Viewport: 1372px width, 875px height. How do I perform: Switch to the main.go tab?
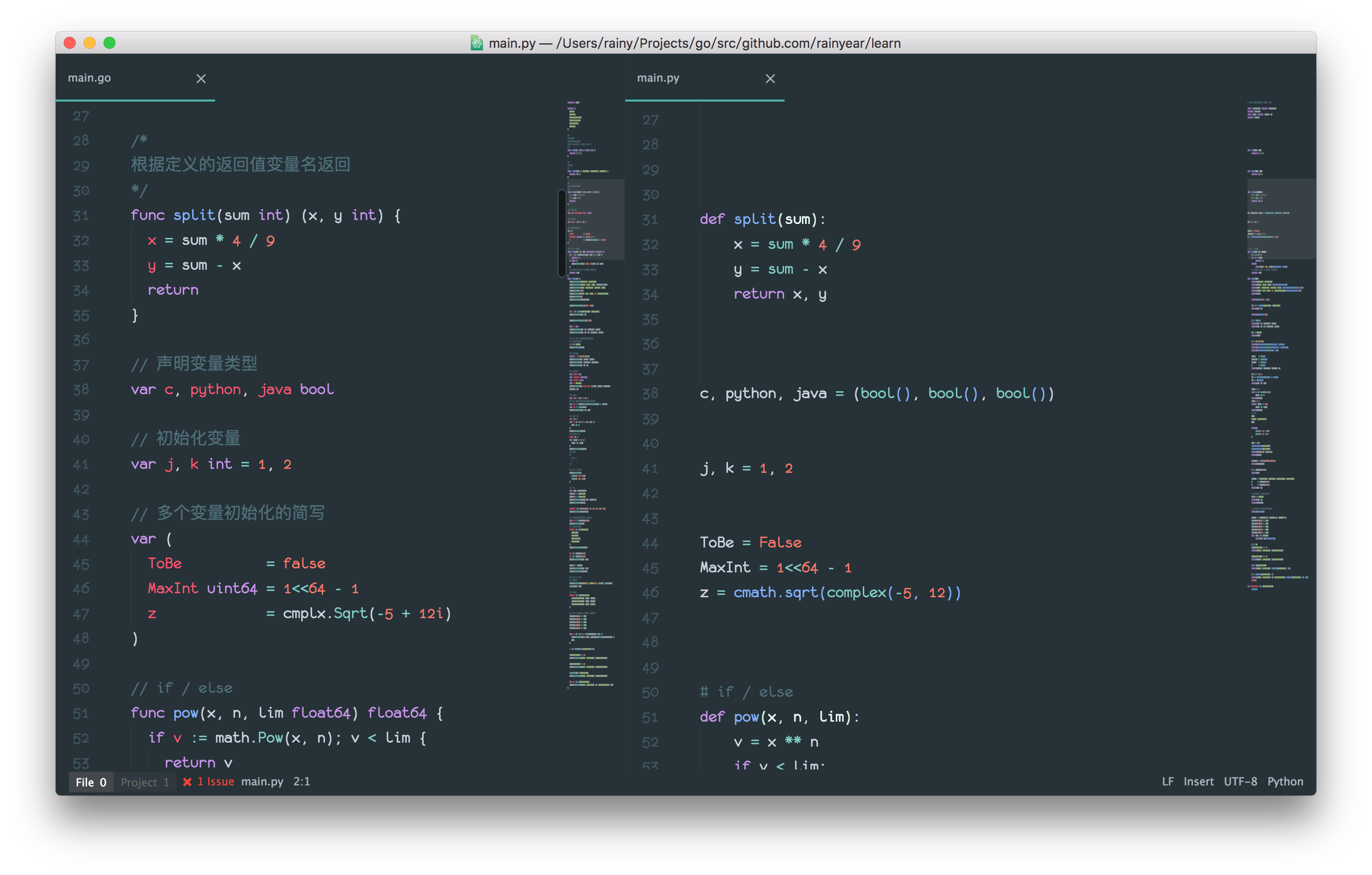point(90,78)
